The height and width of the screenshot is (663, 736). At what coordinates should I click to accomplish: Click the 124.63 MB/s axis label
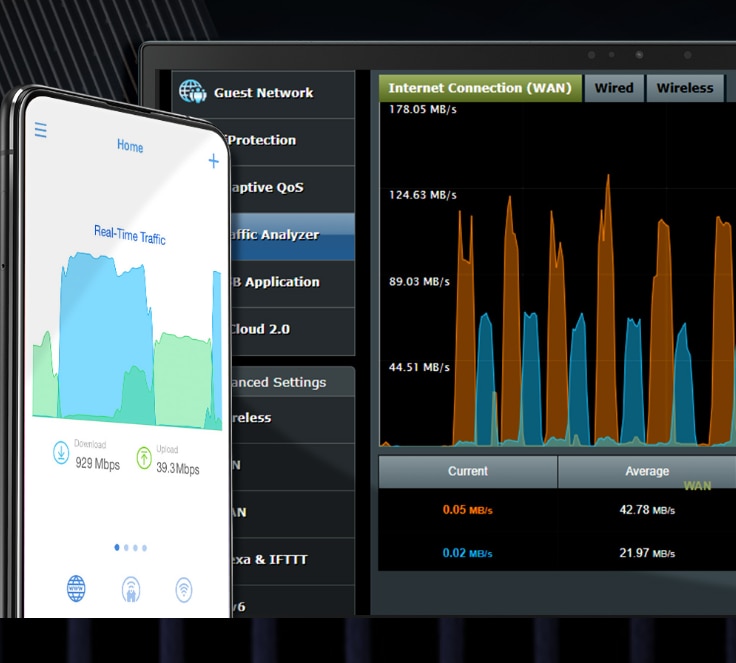point(422,195)
